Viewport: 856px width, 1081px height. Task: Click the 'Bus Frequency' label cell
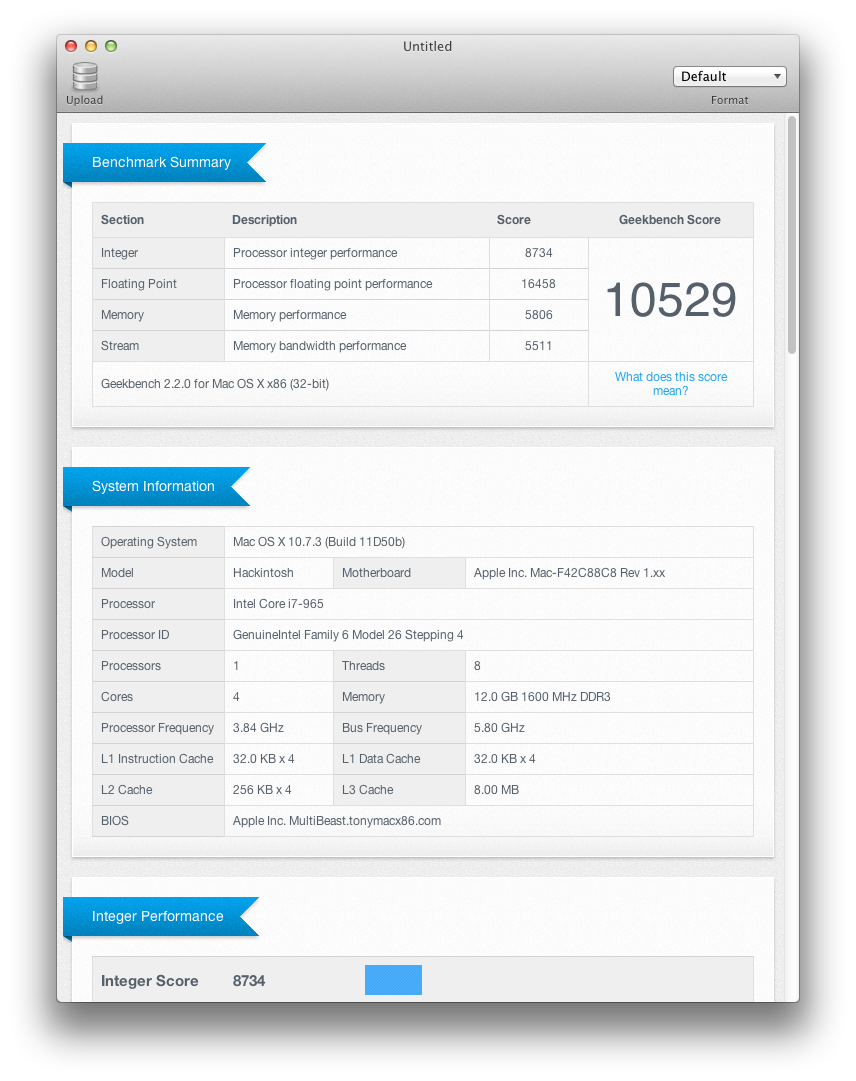(399, 728)
